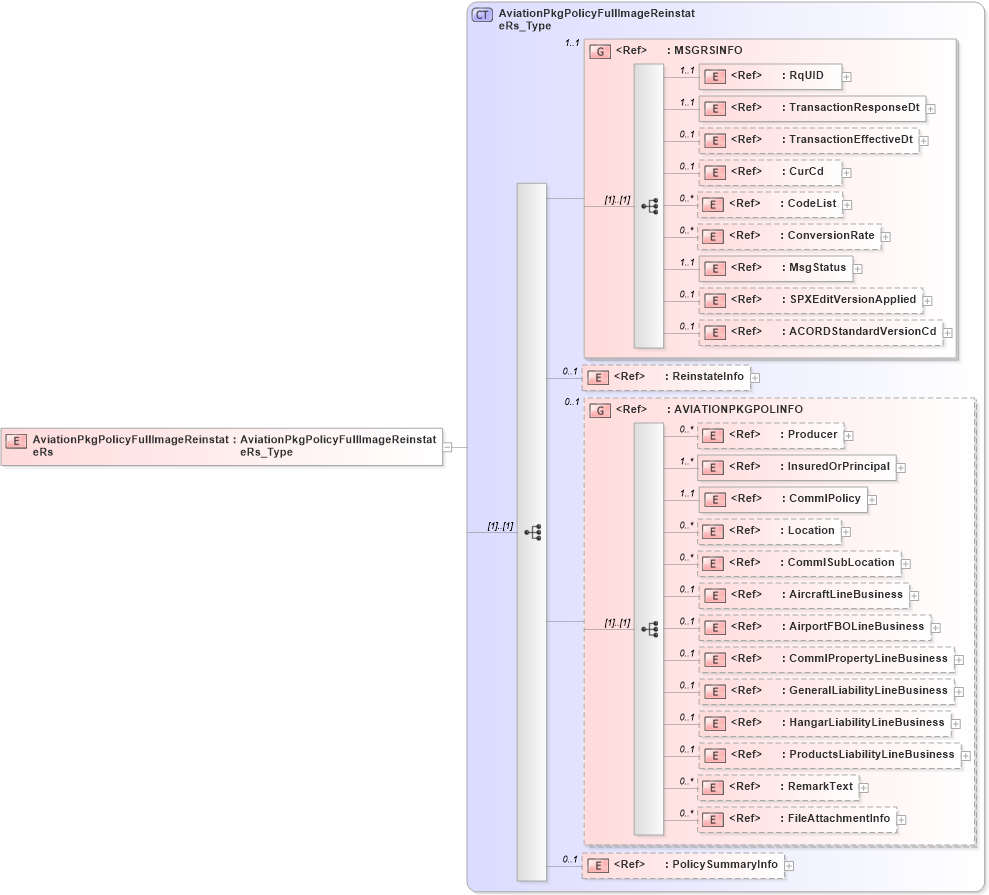Select the sequence compositor icon inside MSGRSINFO
This screenshot has height=895, width=989.
(650, 204)
